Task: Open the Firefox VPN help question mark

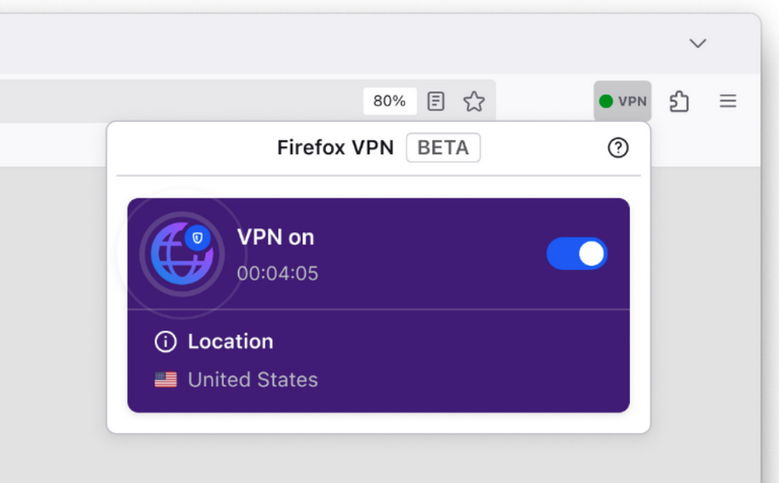Action: (618, 148)
